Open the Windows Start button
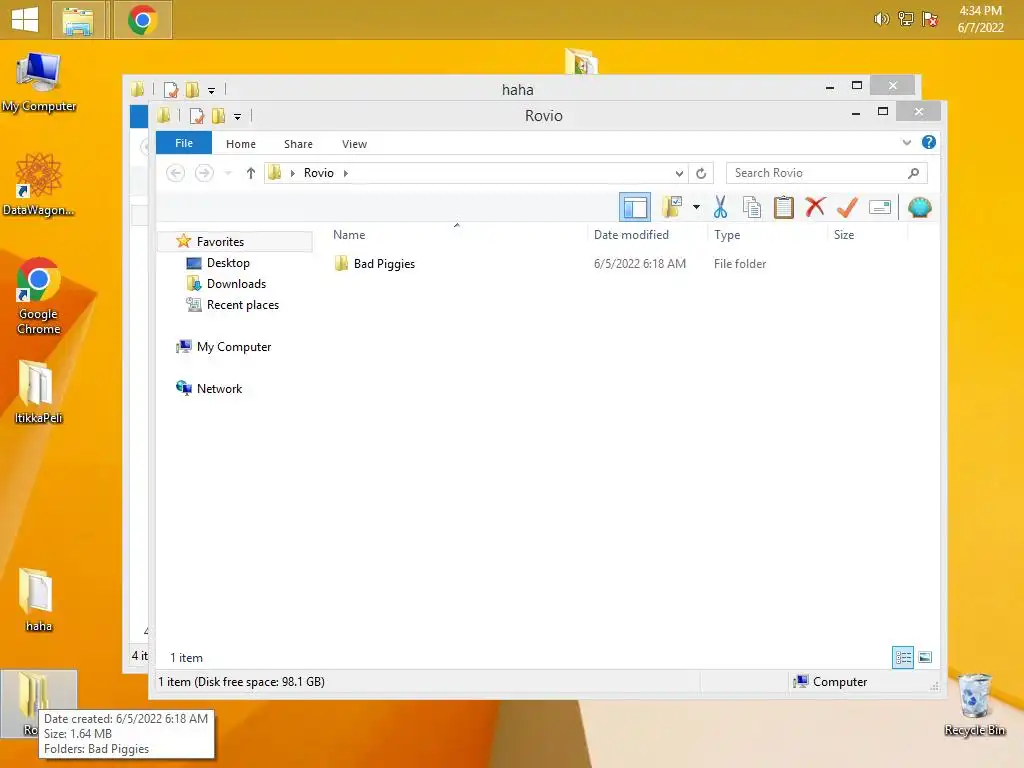The height and width of the screenshot is (768, 1024). click(x=25, y=19)
